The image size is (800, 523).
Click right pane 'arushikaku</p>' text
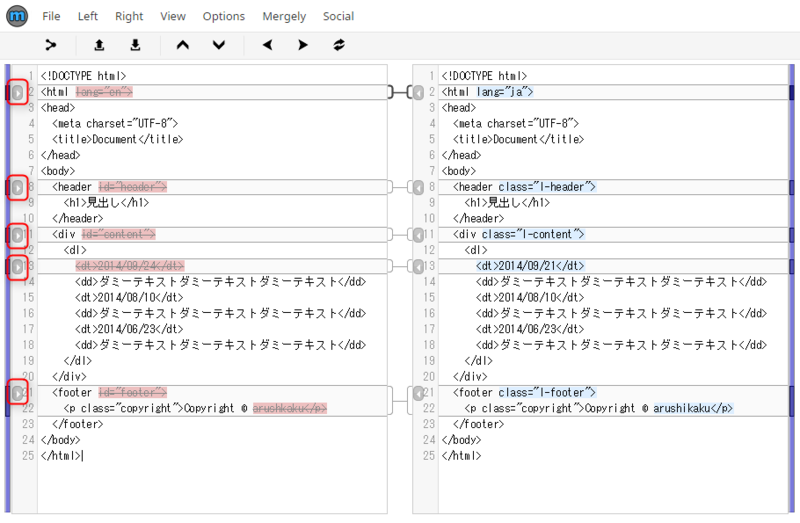coord(693,408)
